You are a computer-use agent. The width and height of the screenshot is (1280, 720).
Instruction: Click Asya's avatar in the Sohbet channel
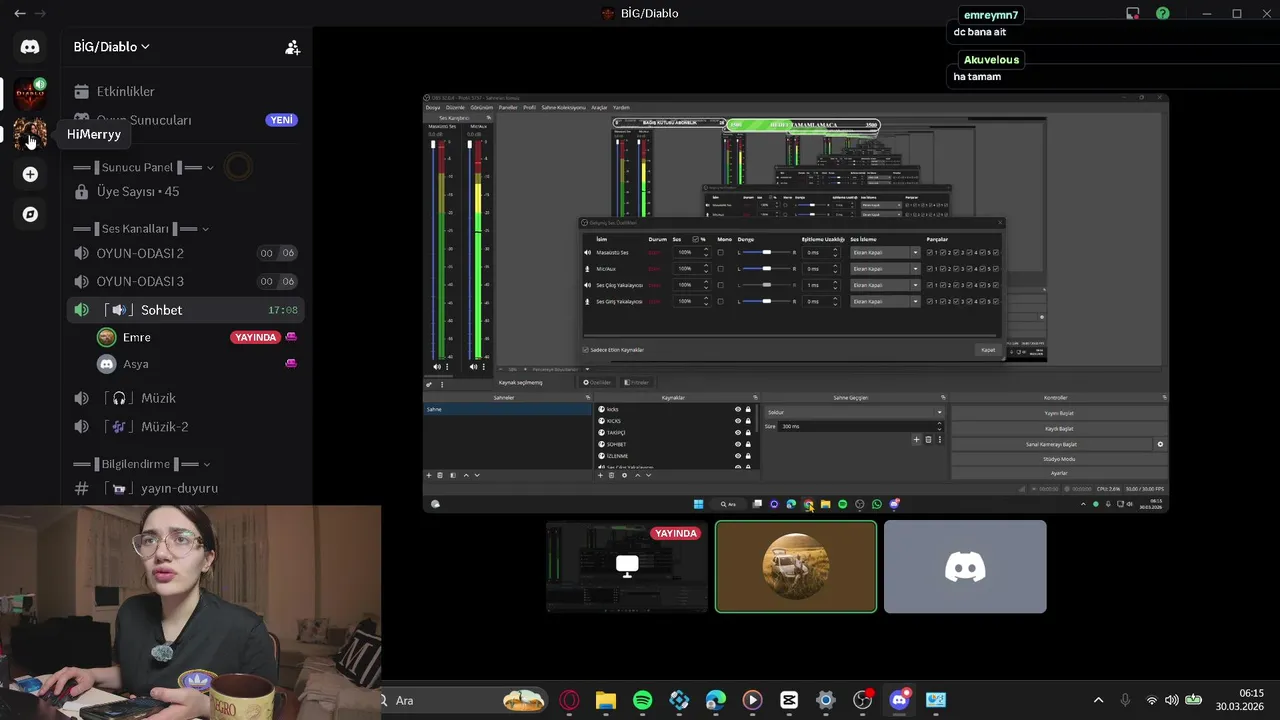(x=106, y=364)
